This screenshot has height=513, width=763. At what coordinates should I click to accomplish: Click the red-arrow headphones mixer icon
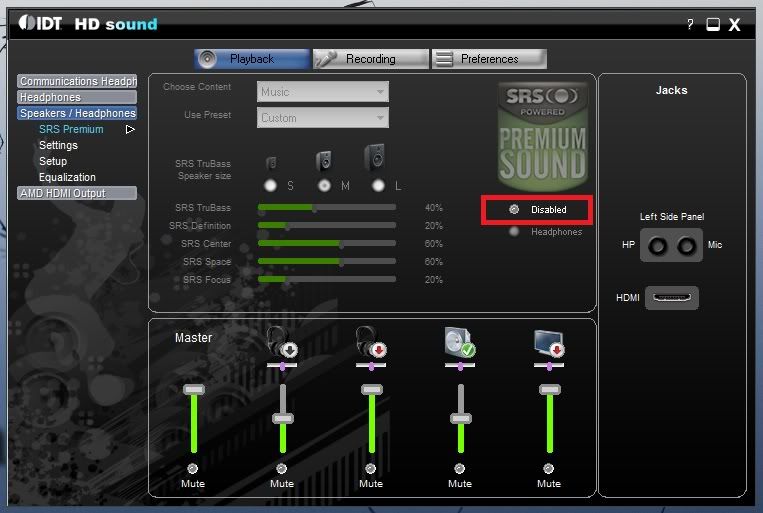(371, 342)
